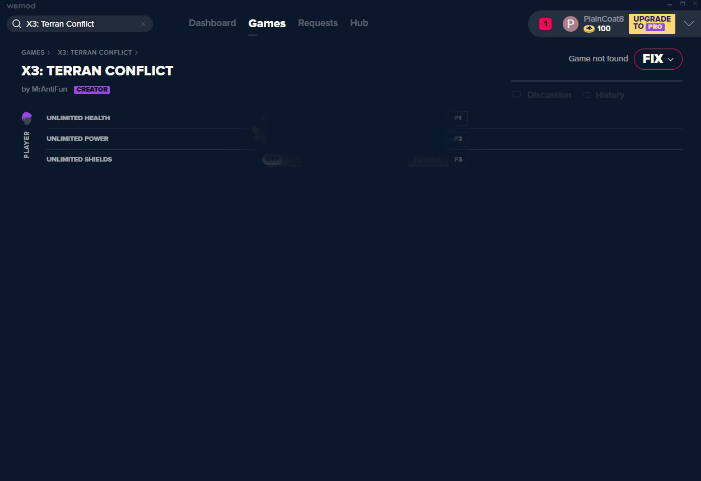The width and height of the screenshot is (701, 481).
Task: Select the Unlimited Shields cheat
Action: point(79,160)
